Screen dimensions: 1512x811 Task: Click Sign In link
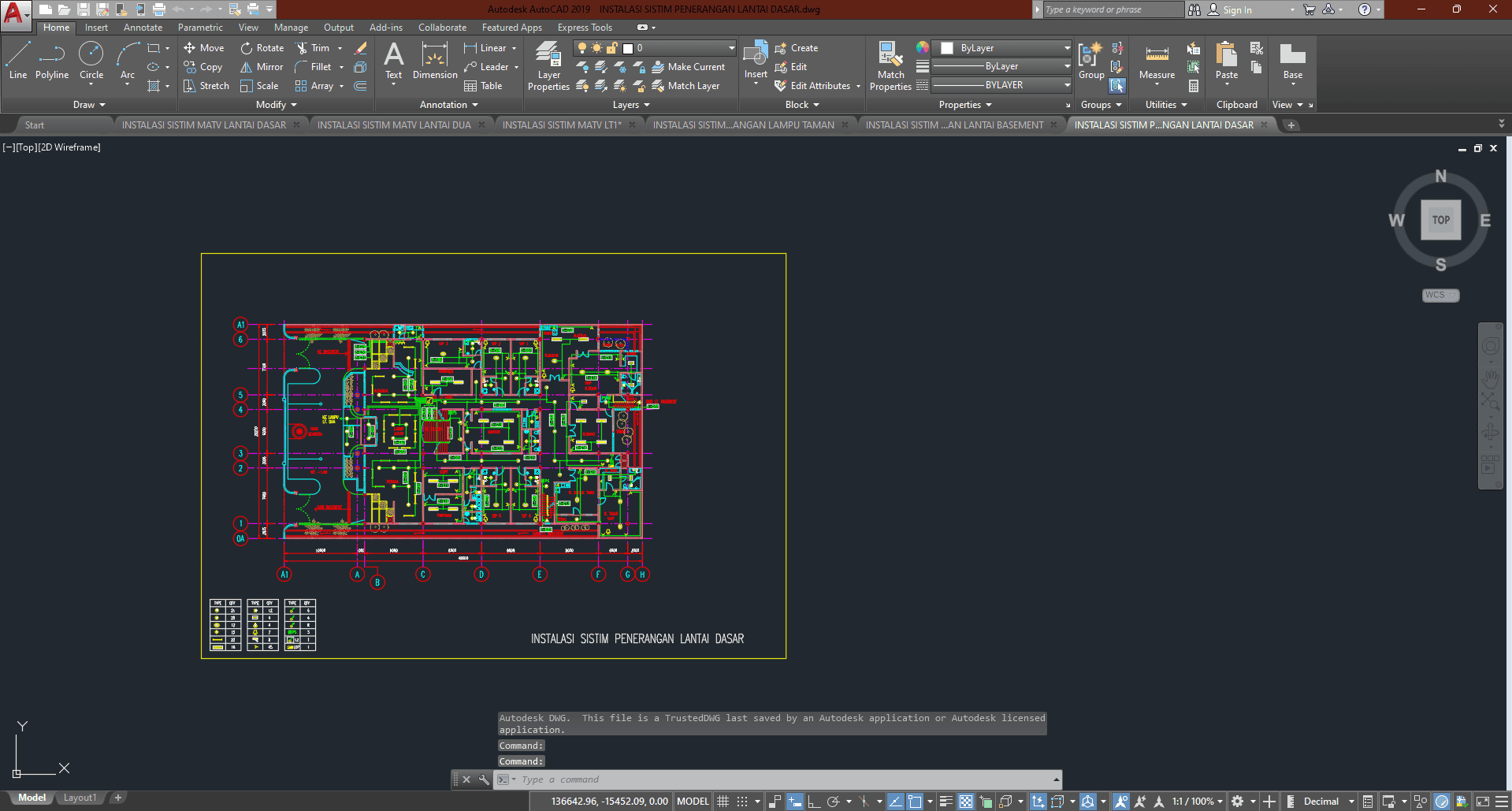1237,10
